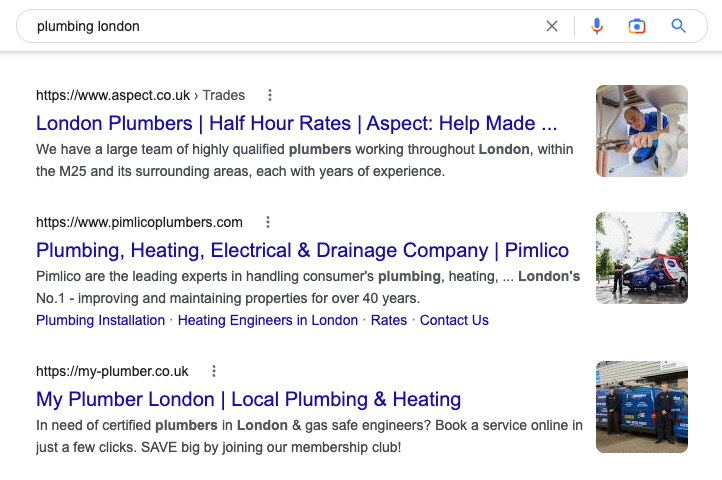Follow the 'Heating Engineers in London' sitelink

pos(268,320)
